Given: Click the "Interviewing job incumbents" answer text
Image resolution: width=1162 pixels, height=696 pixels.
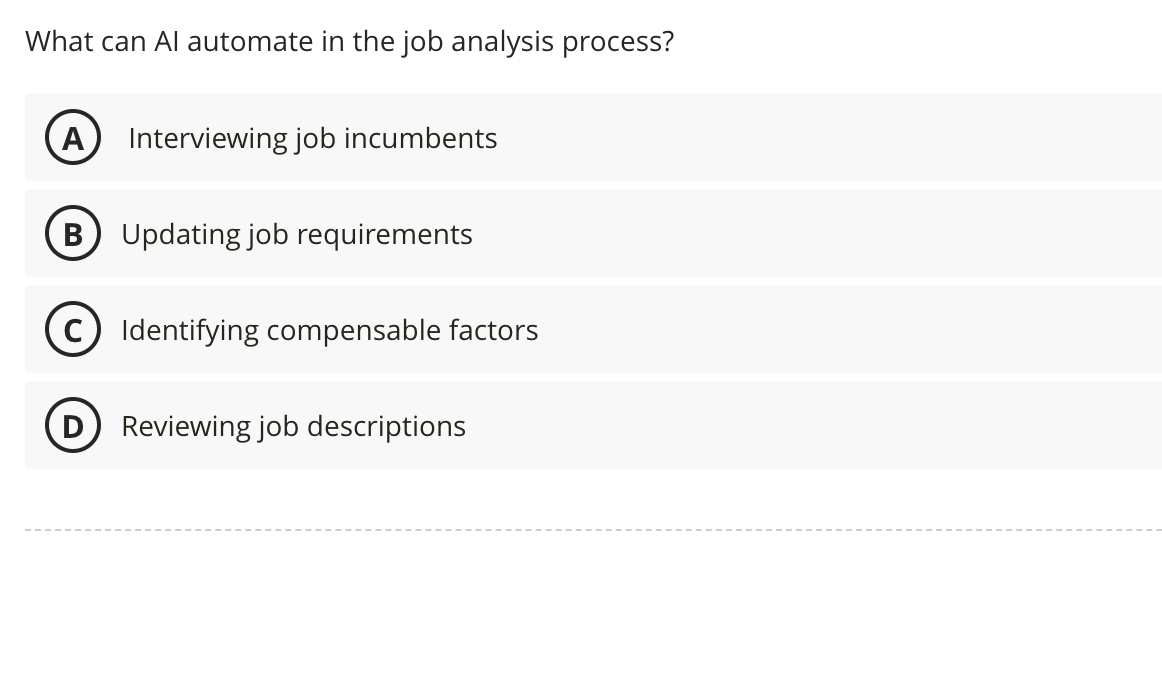Looking at the screenshot, I should pos(312,138).
